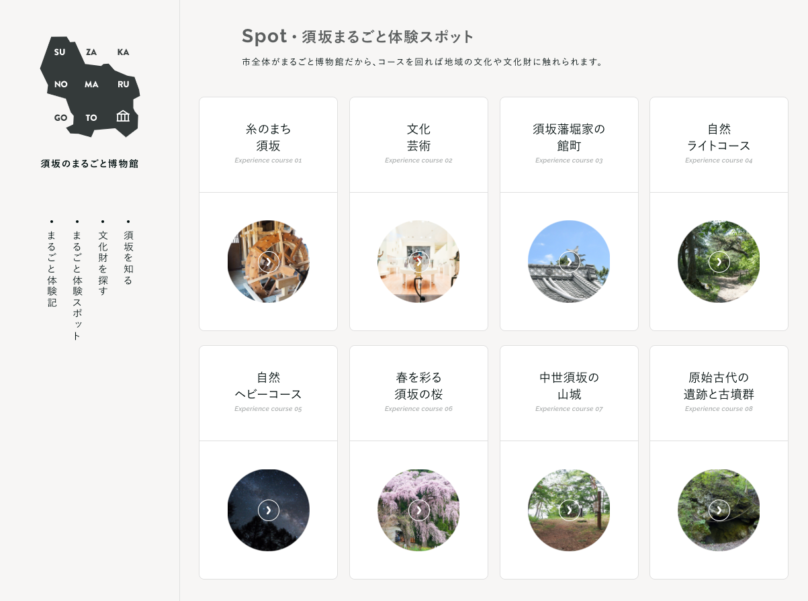Open the roof tile photo arrow
The height and width of the screenshot is (601, 808).
[x=569, y=261]
